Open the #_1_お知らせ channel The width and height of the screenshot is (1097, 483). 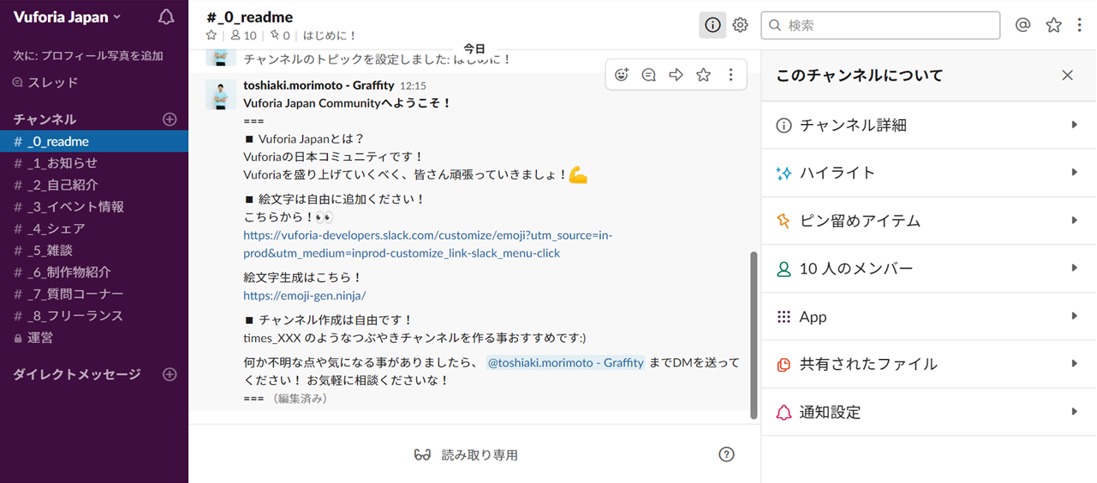[94, 163]
